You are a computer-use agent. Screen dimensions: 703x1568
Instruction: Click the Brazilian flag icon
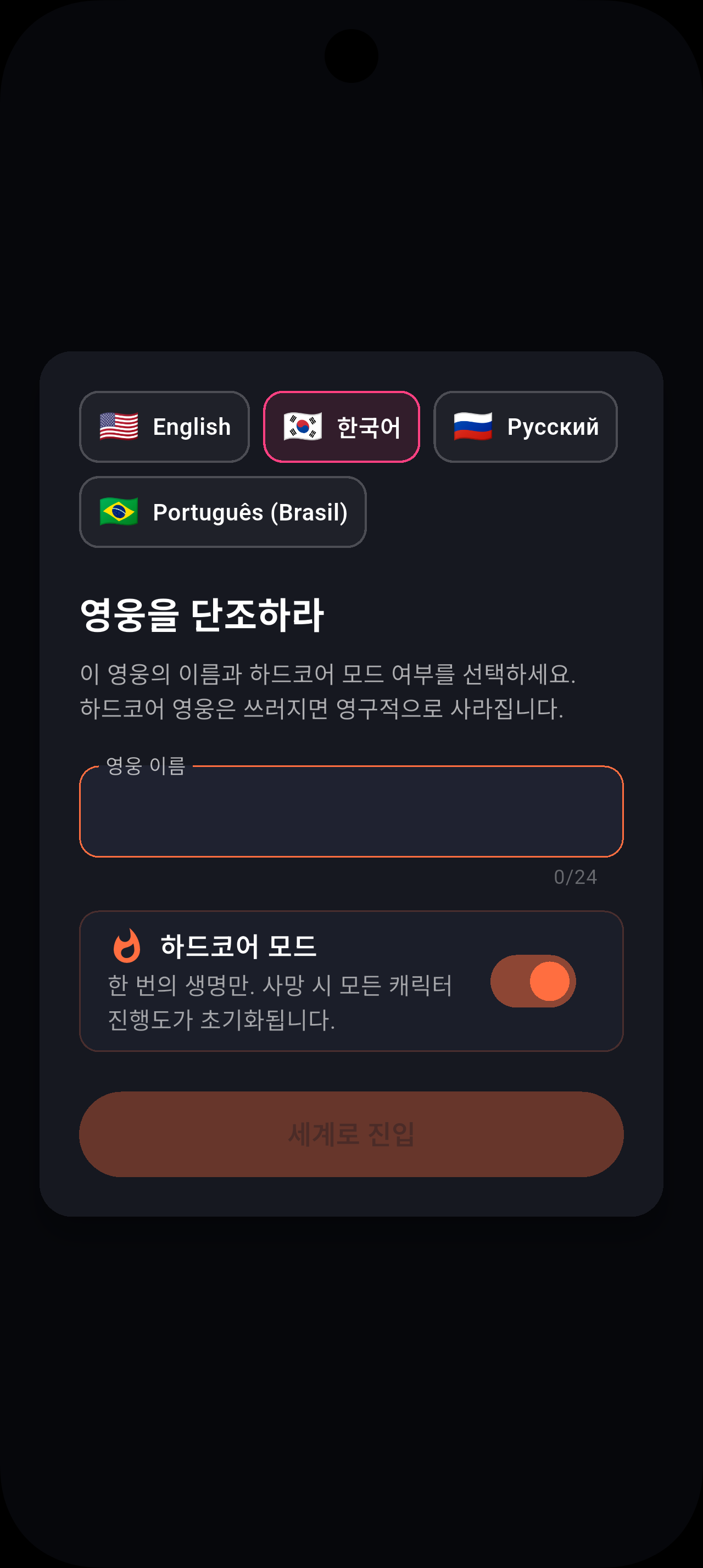[119, 511]
